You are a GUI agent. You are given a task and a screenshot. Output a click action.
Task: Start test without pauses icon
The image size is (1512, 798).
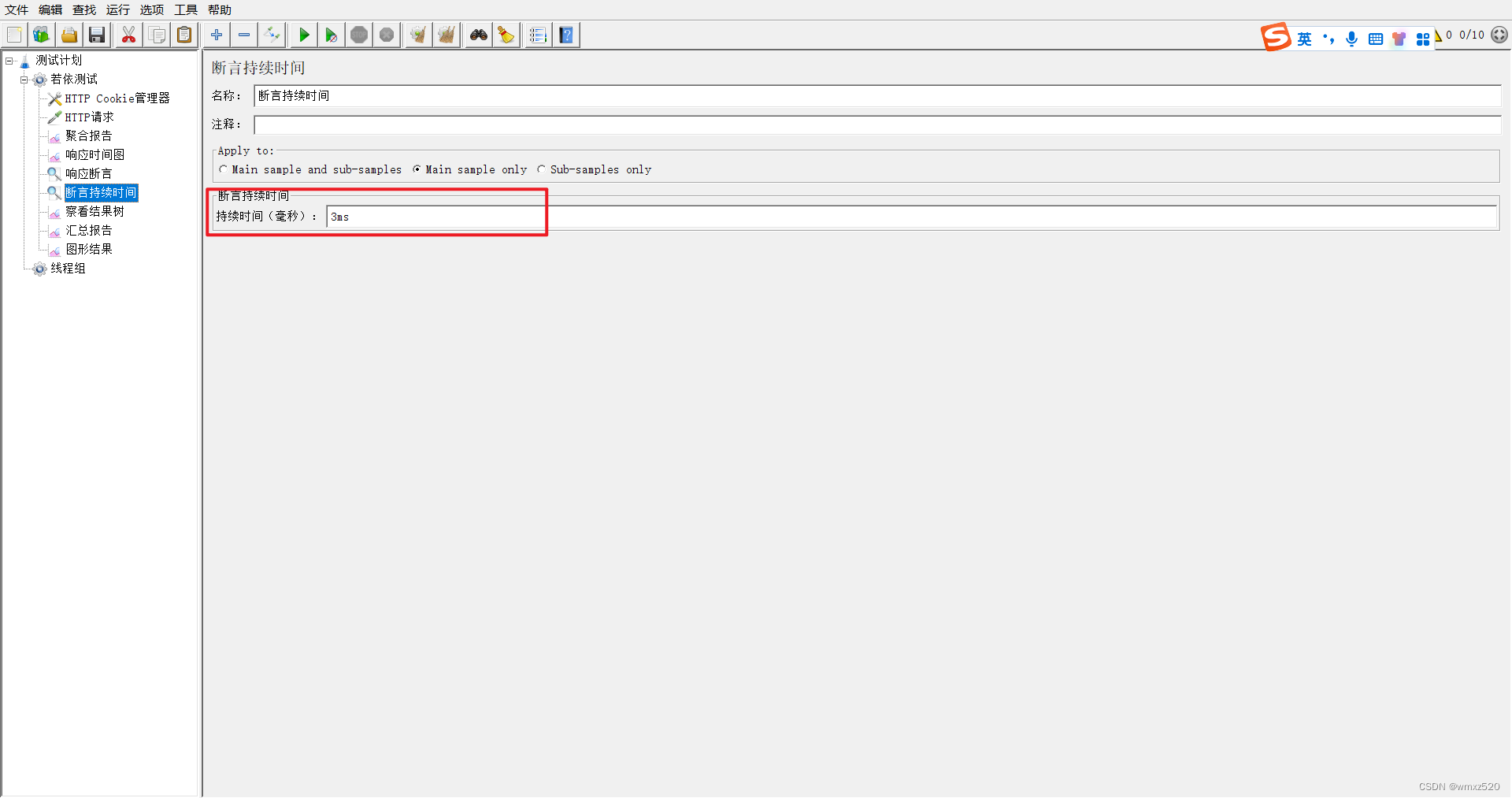coord(332,35)
